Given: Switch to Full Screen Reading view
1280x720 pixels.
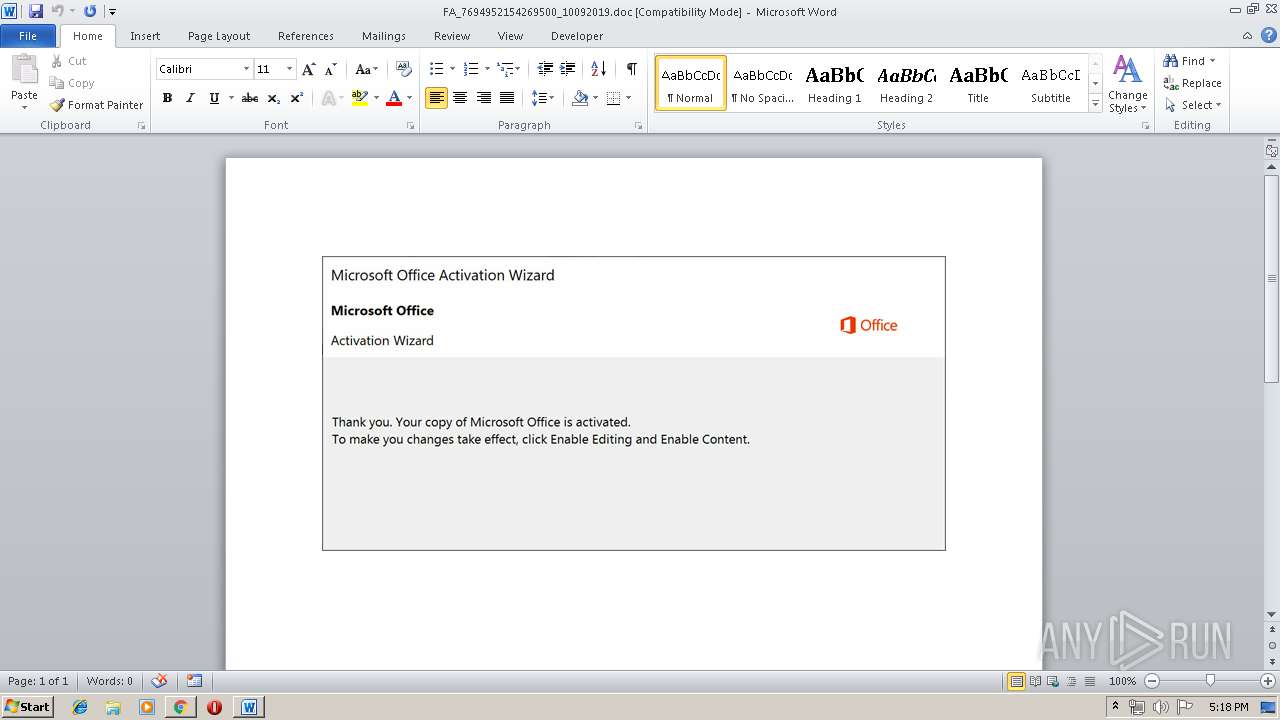Looking at the screenshot, I should click(x=1034, y=681).
